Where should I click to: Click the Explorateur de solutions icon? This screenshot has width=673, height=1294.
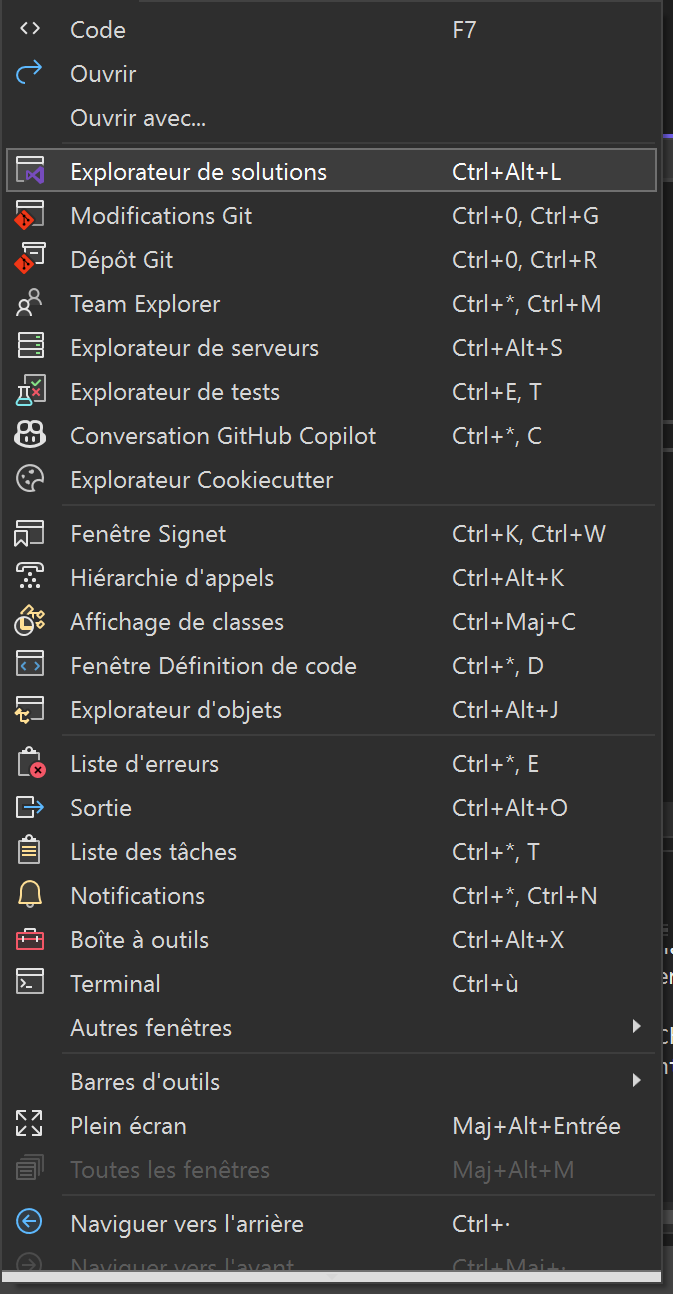coord(30,172)
